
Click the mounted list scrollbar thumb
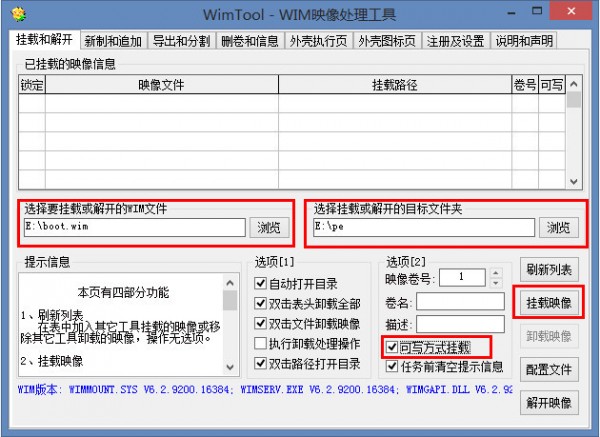point(574,100)
